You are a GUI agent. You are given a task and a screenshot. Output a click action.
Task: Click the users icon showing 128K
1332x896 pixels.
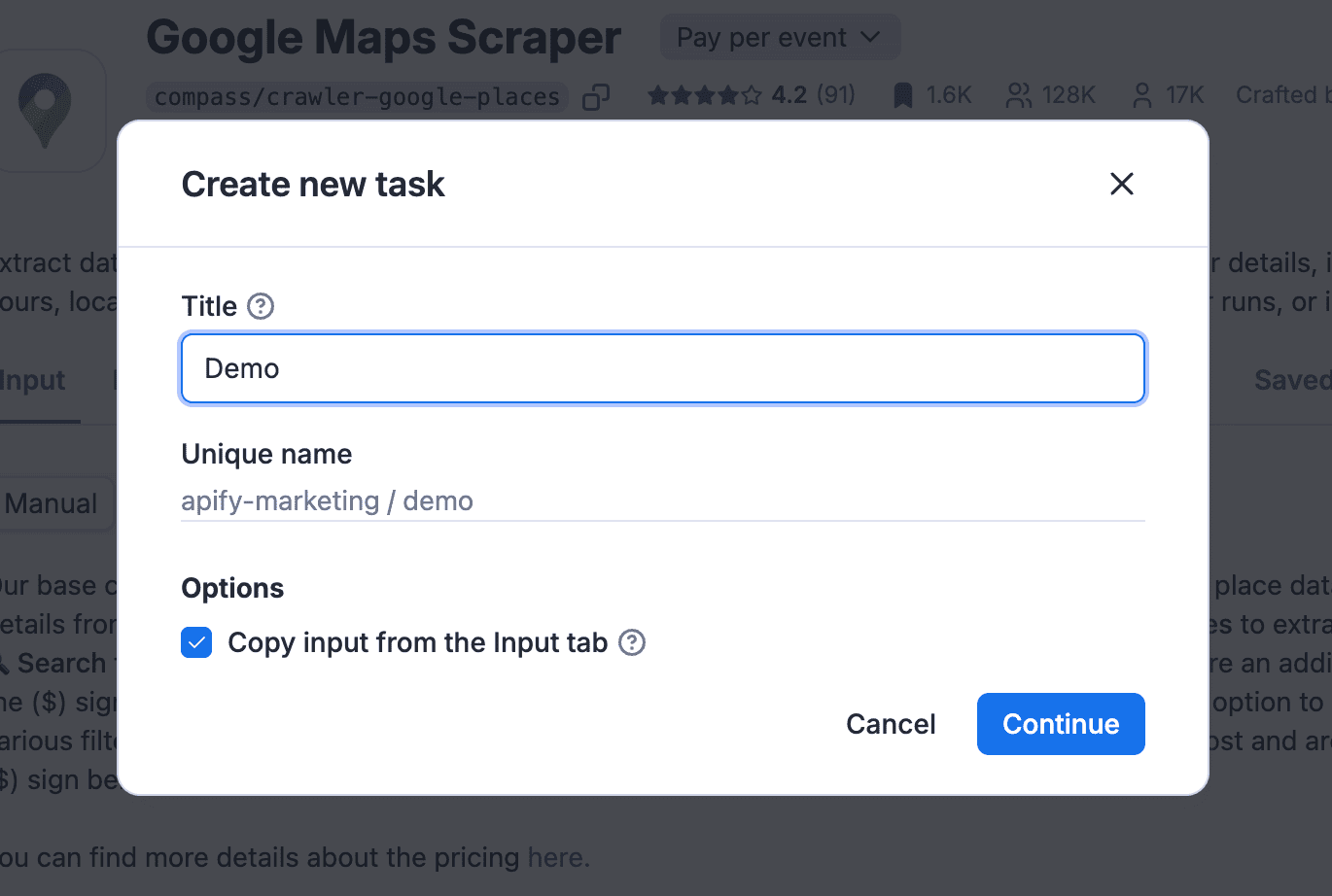click(1018, 95)
